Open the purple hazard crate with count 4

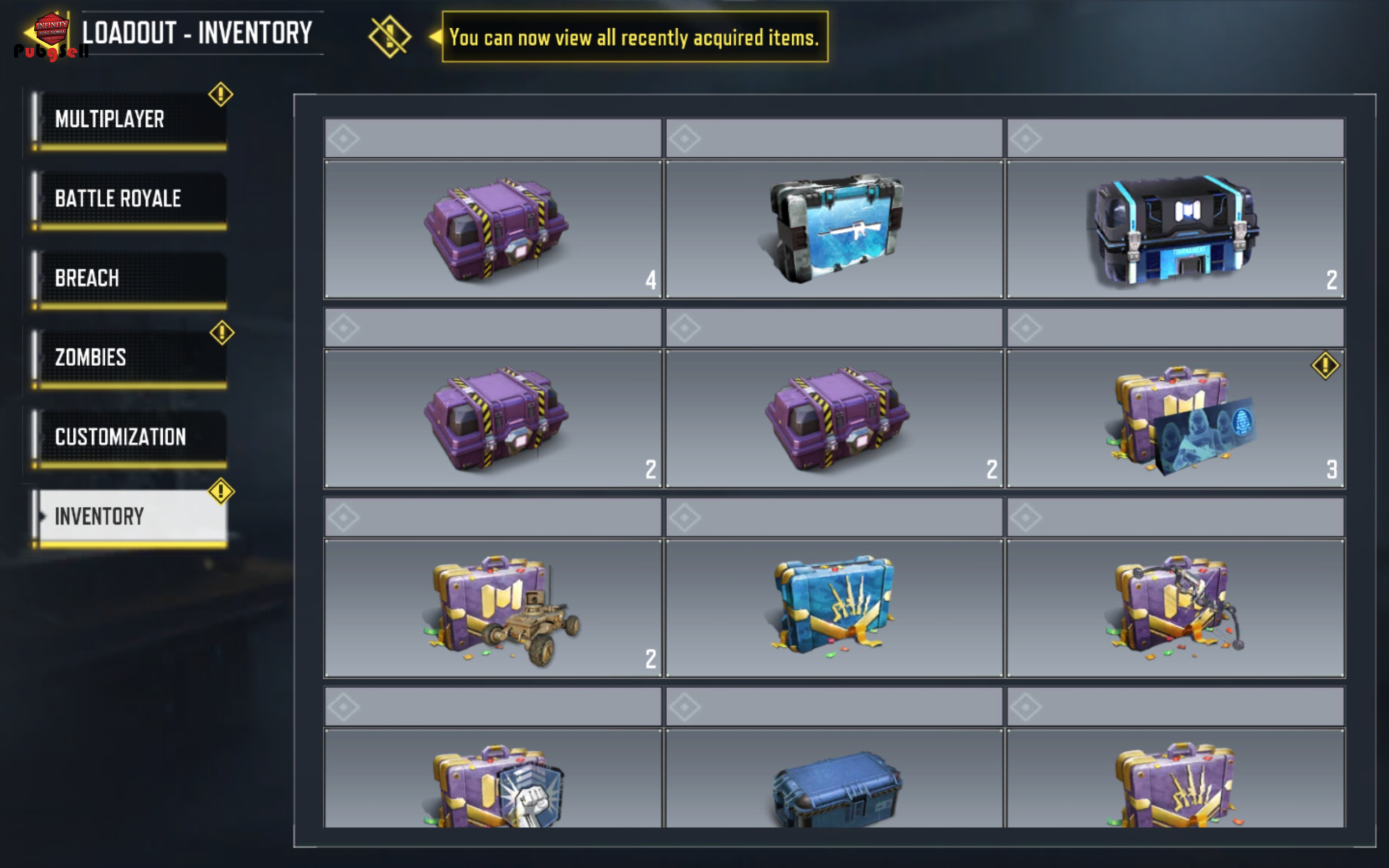coord(493,229)
